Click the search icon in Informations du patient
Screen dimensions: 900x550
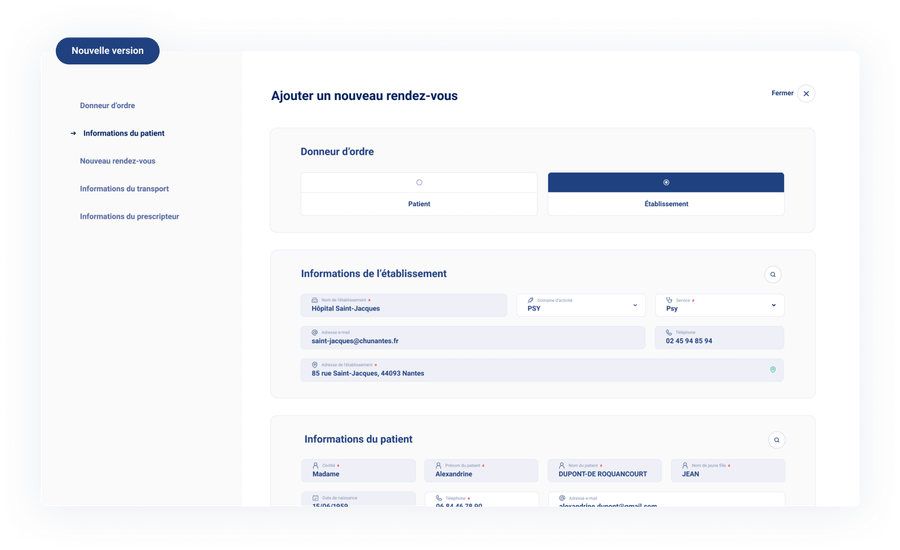point(777,440)
